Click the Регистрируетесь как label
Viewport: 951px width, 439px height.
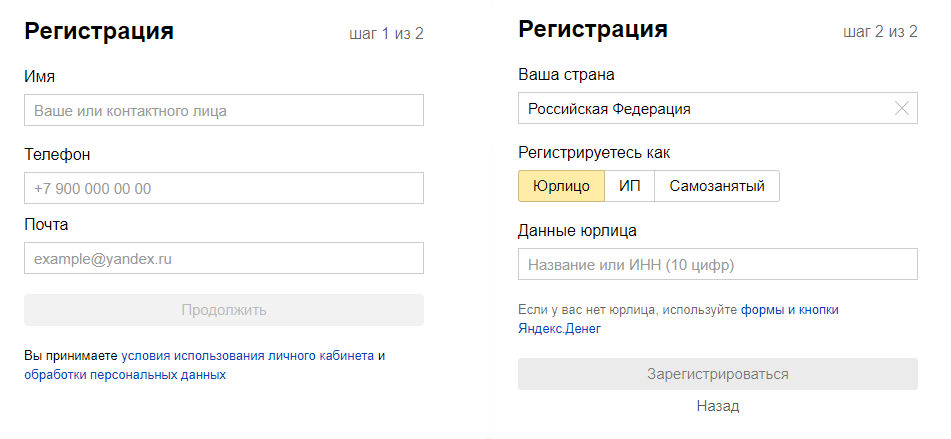(594, 152)
